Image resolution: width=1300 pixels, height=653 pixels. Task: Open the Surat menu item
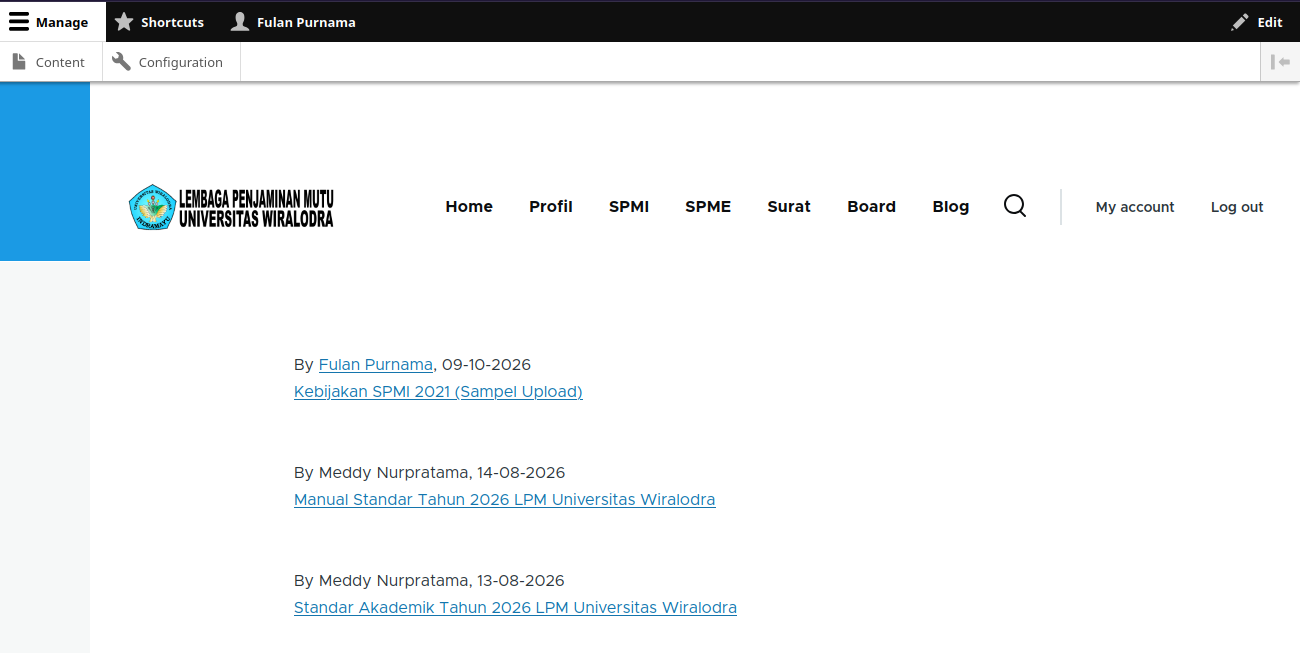click(x=789, y=207)
